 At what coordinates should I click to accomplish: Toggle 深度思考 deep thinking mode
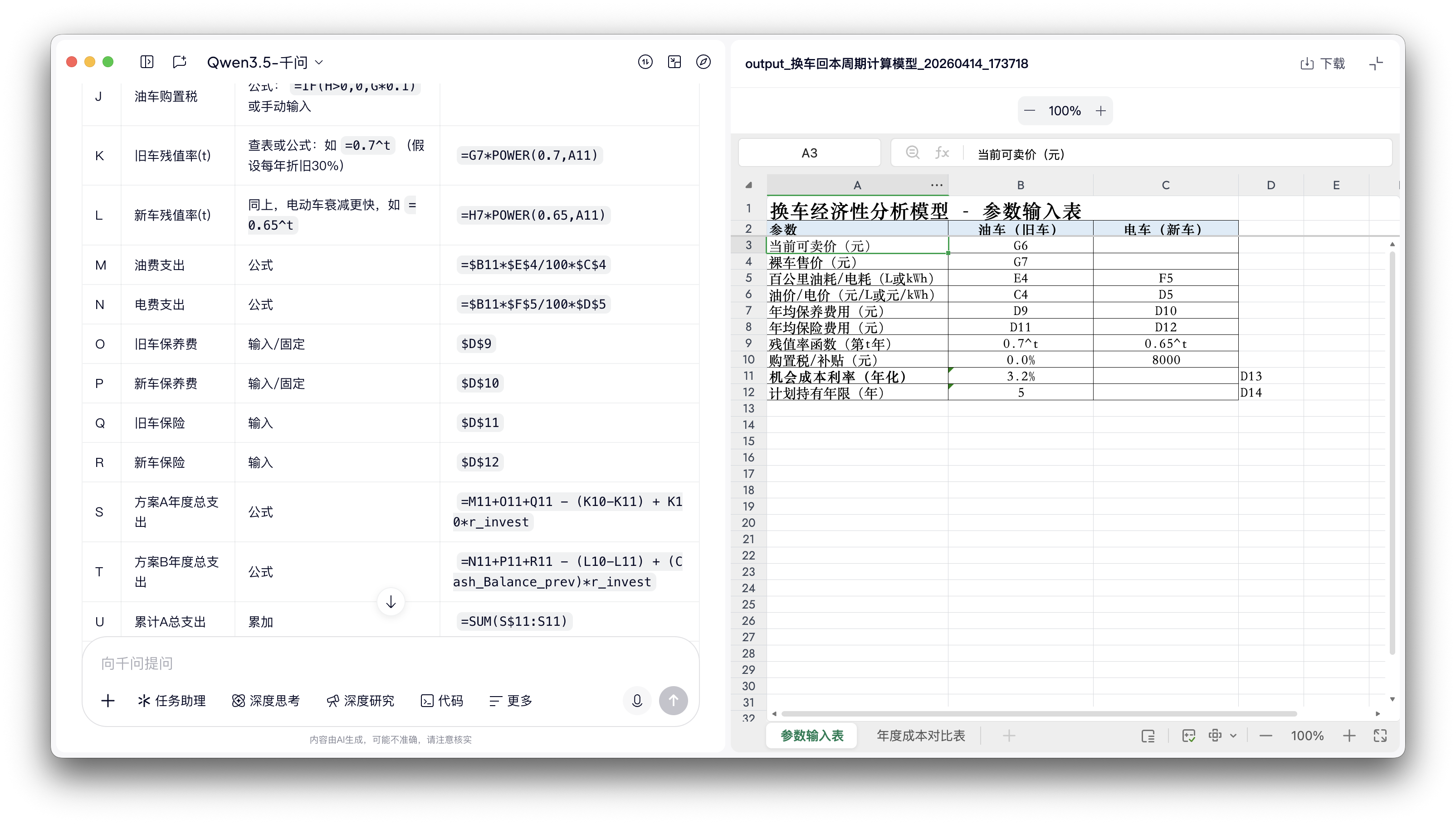[266, 701]
